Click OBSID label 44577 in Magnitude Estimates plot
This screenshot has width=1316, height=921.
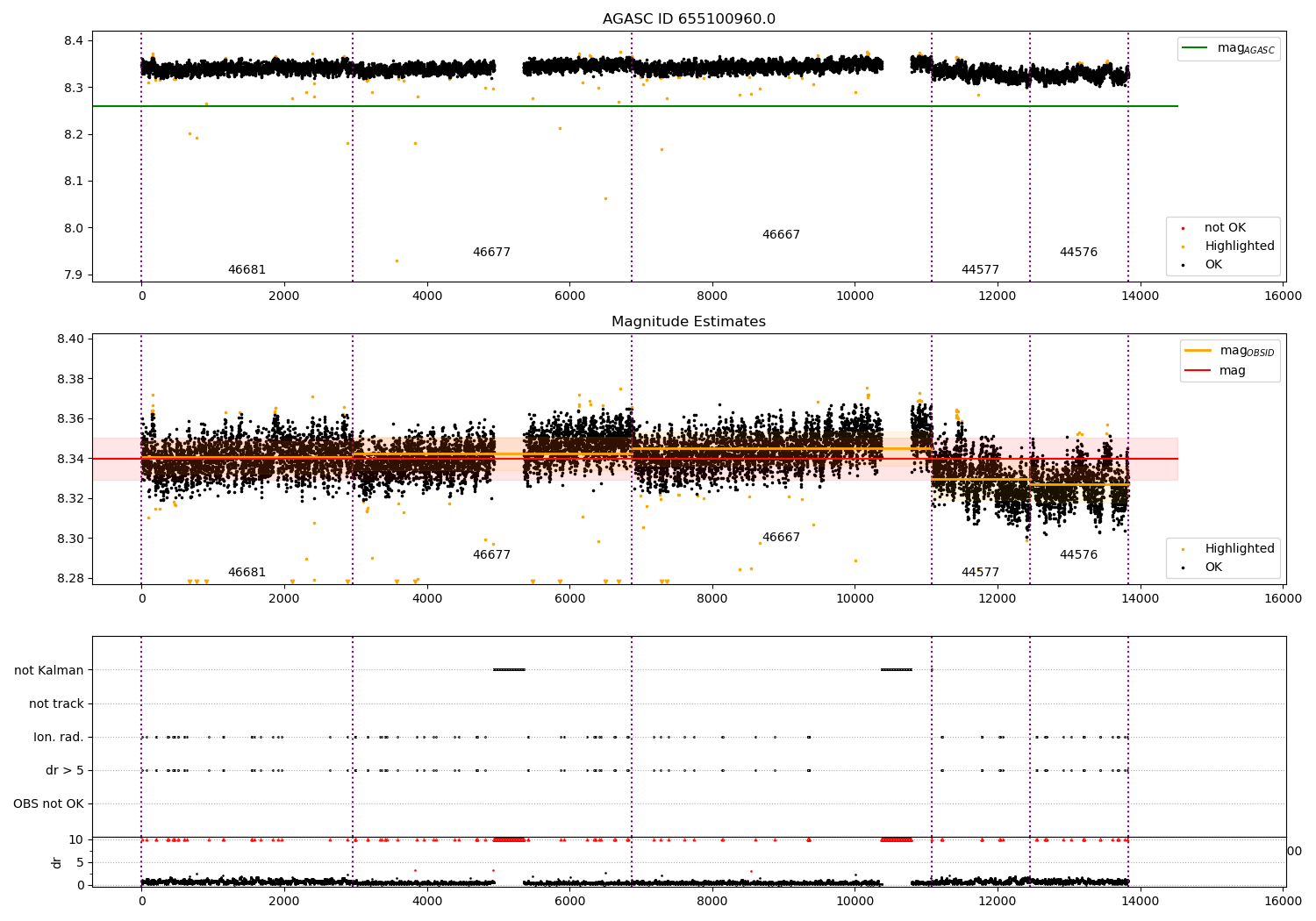coord(980,573)
